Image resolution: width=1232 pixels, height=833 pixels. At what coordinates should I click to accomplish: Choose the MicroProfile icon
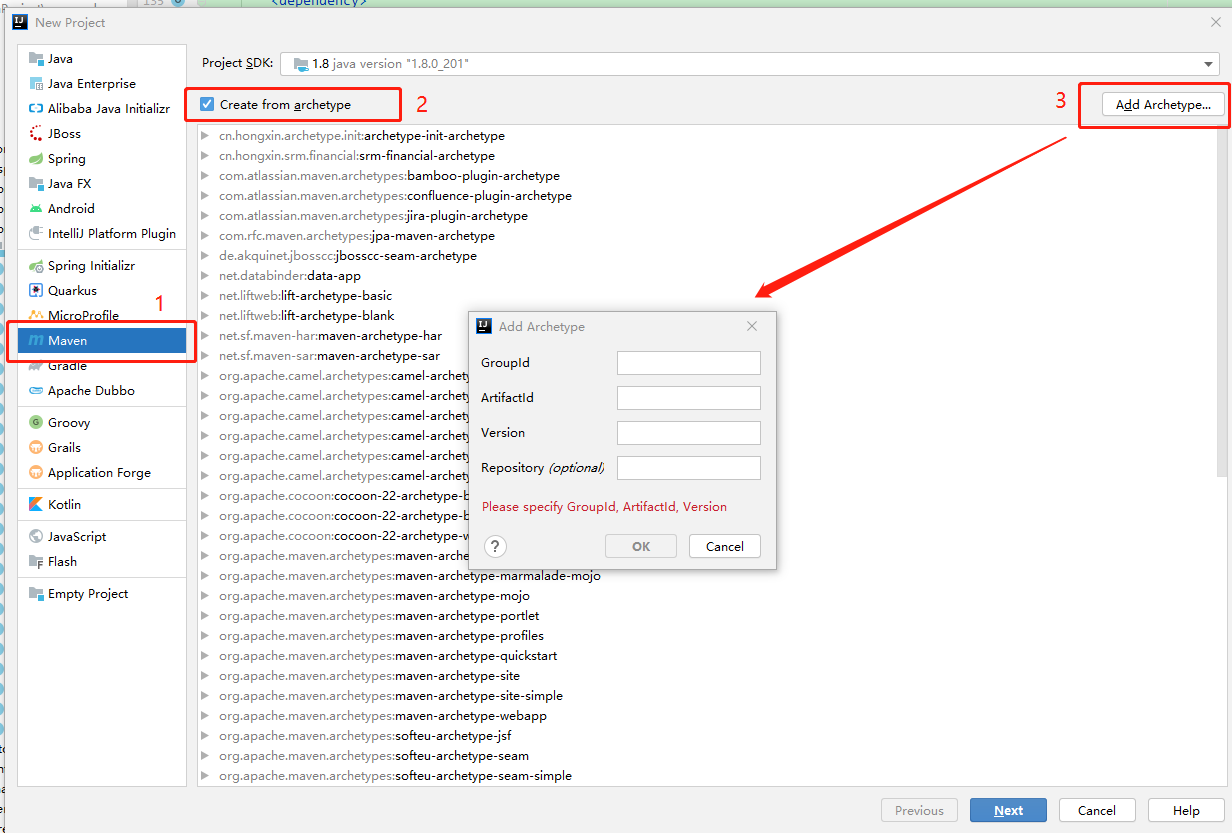tap(37, 316)
